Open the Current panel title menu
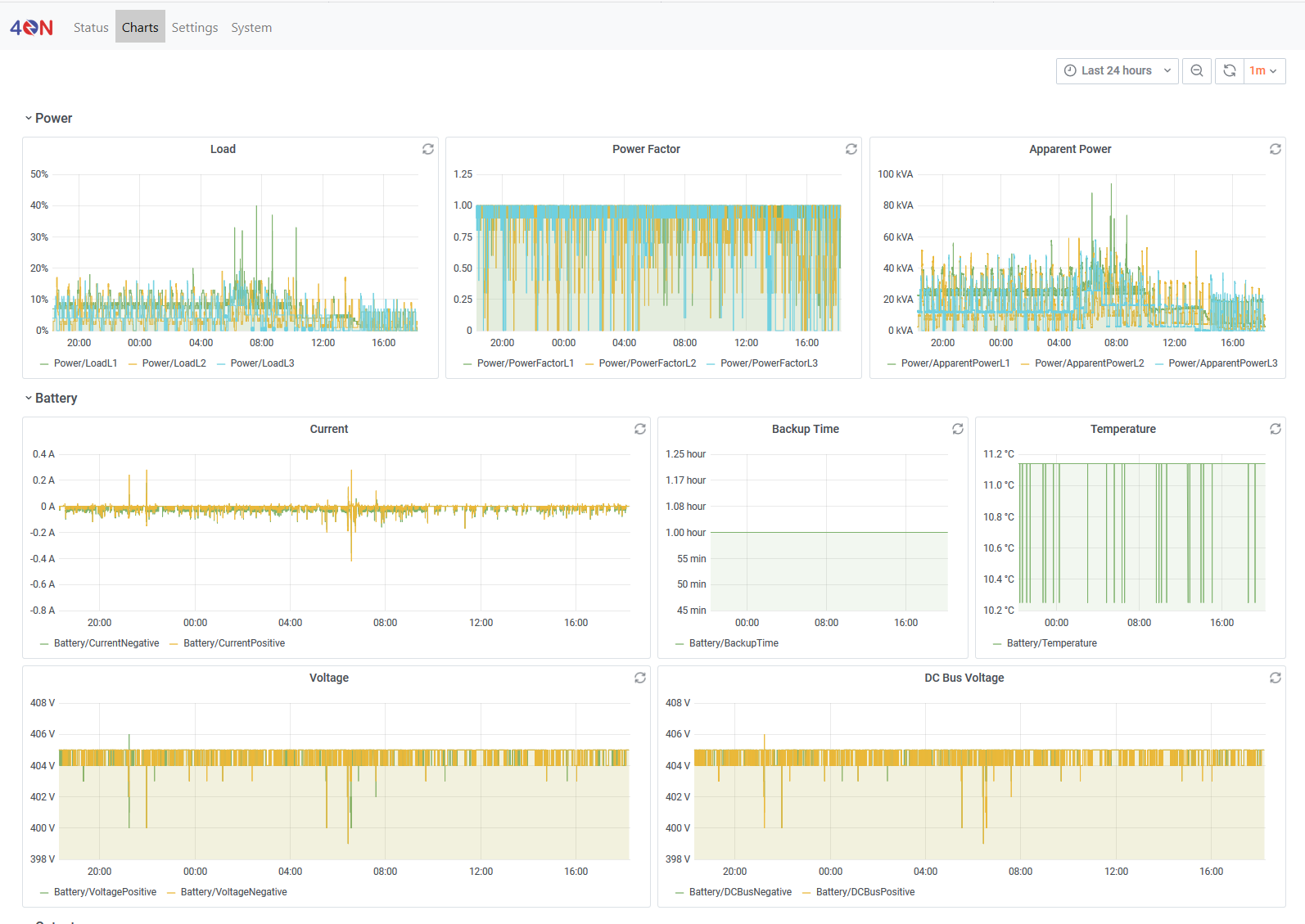1305x924 pixels. (329, 429)
